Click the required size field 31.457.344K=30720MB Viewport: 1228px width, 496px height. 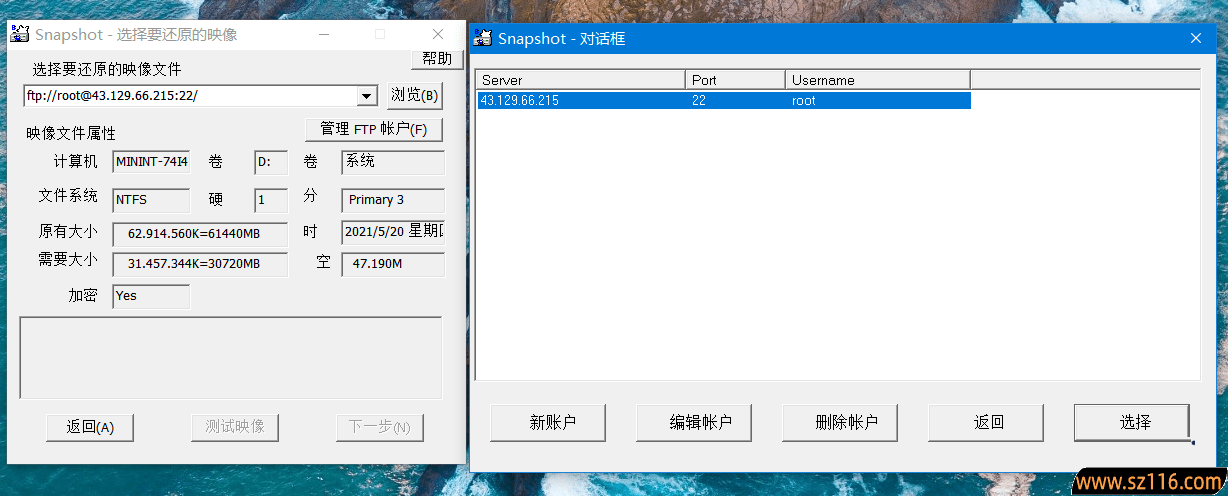(200, 264)
